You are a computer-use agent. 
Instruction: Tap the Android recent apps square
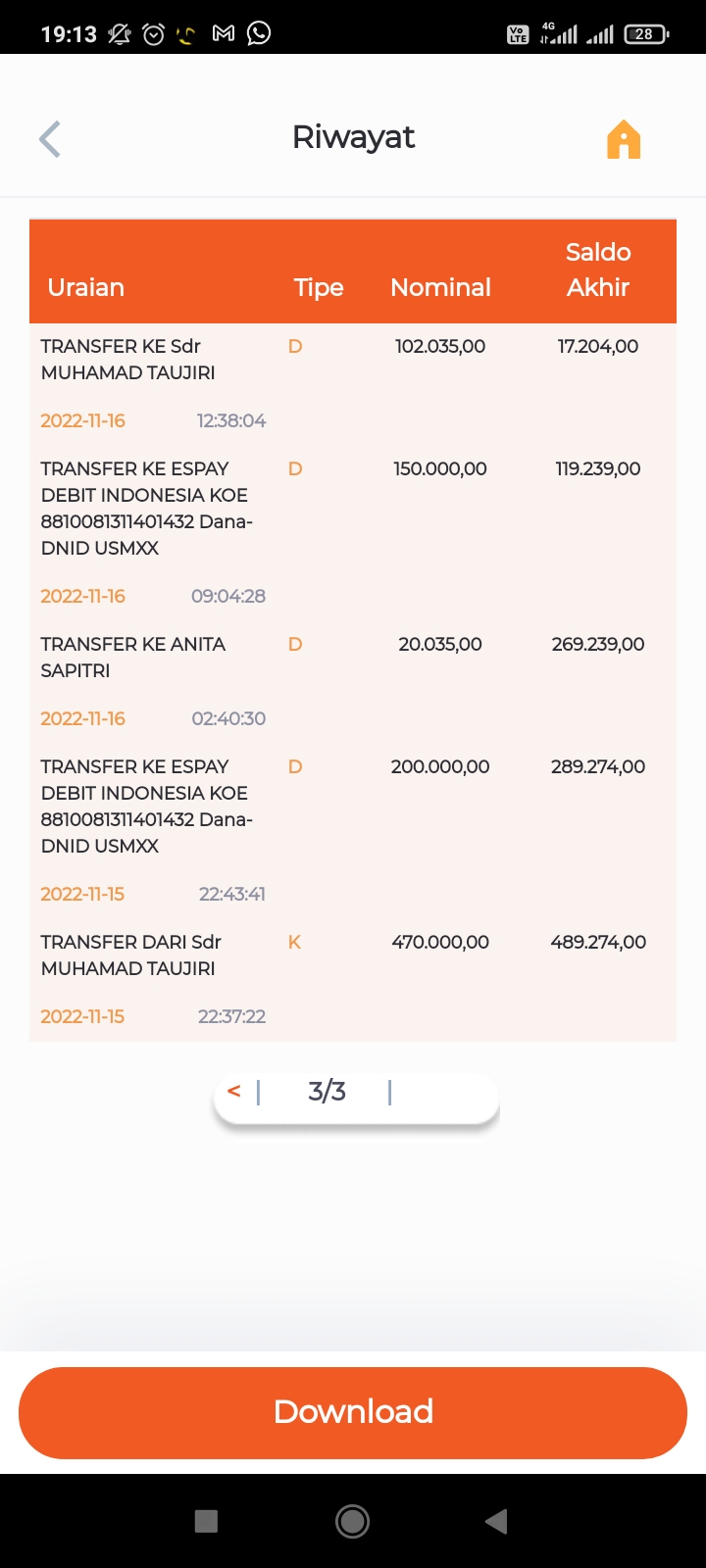tap(206, 1521)
